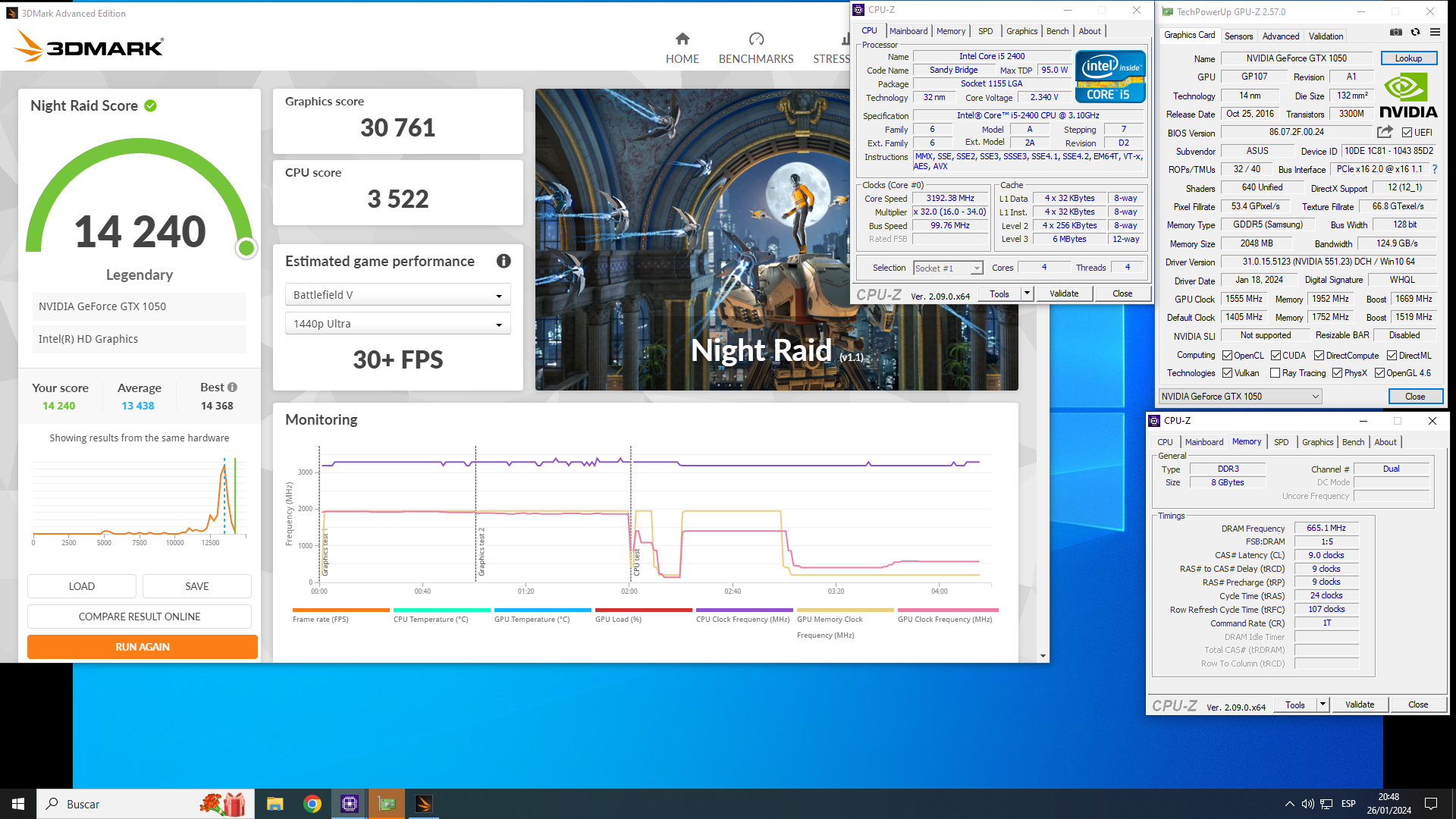
Task: Open the BENCHMARKS gauge icon
Action: [756, 39]
